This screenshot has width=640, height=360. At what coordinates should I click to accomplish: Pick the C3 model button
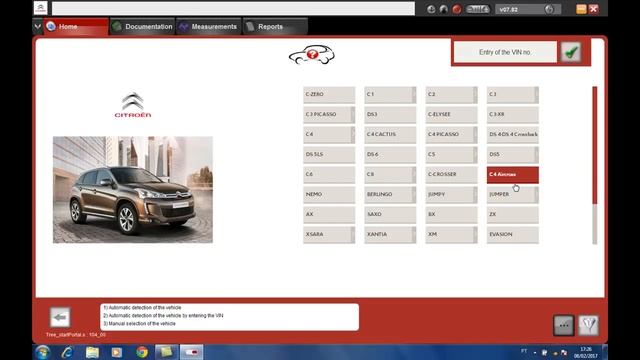(x=513, y=94)
